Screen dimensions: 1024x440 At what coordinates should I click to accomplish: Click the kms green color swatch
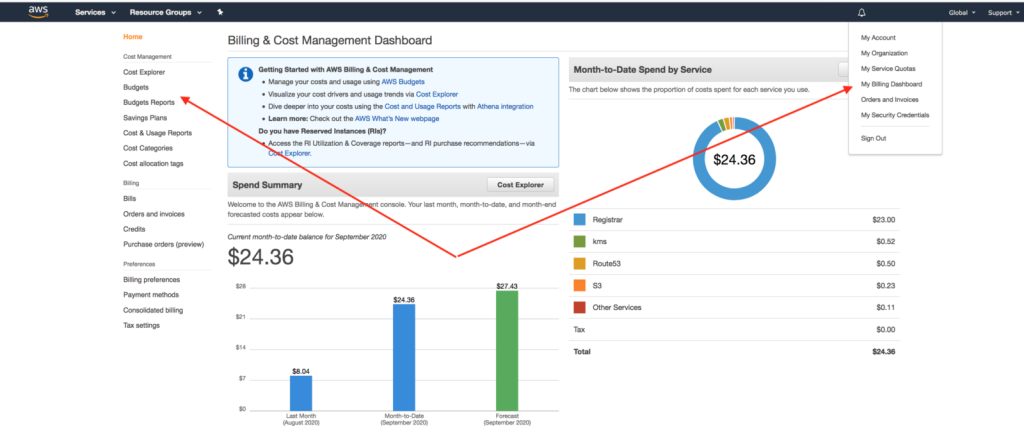pyautogui.click(x=579, y=242)
